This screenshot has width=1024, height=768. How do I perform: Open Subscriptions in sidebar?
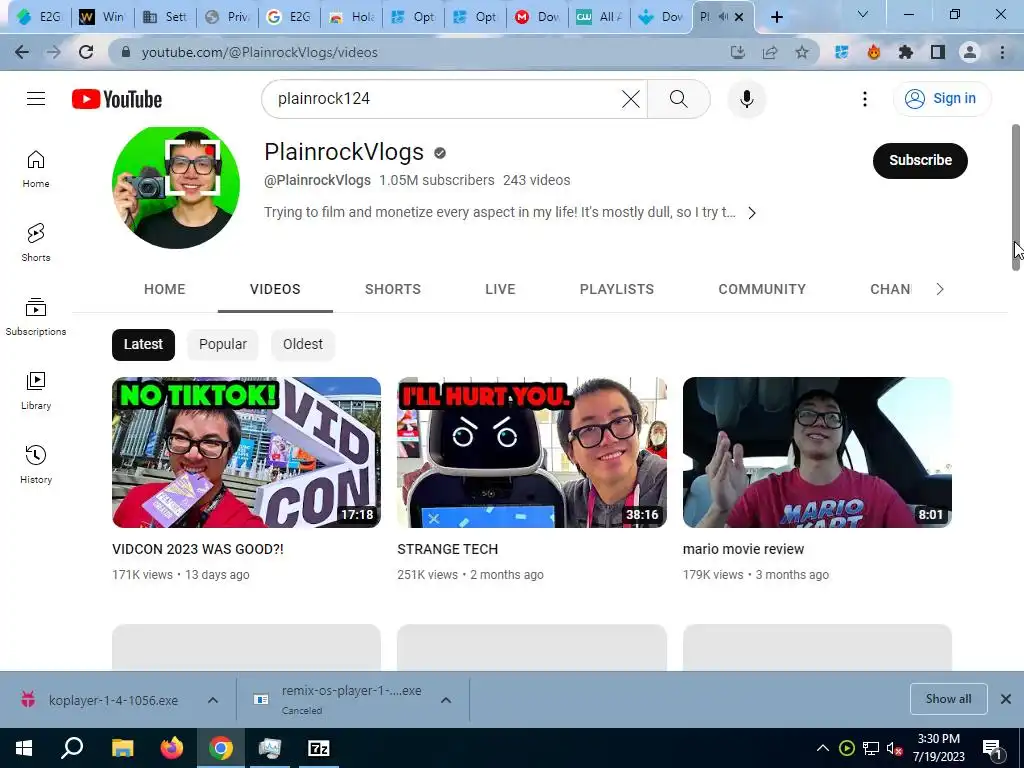point(36,317)
